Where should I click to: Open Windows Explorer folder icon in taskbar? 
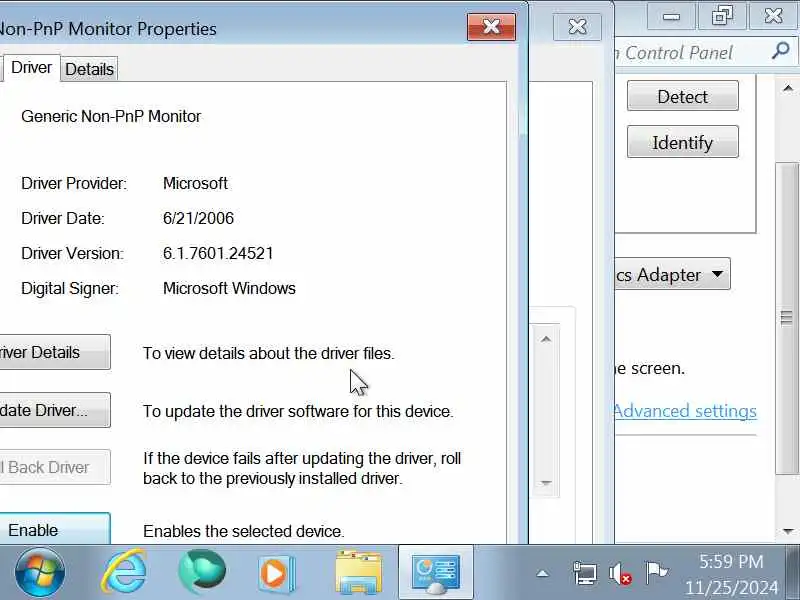pos(359,573)
